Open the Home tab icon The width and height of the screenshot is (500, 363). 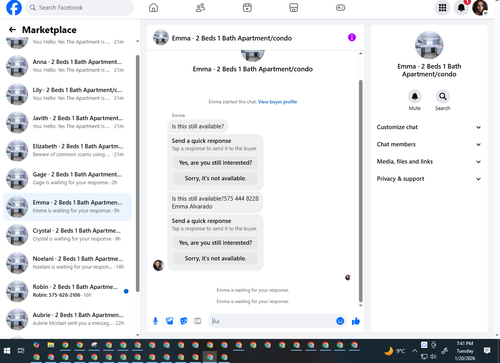pos(153,8)
